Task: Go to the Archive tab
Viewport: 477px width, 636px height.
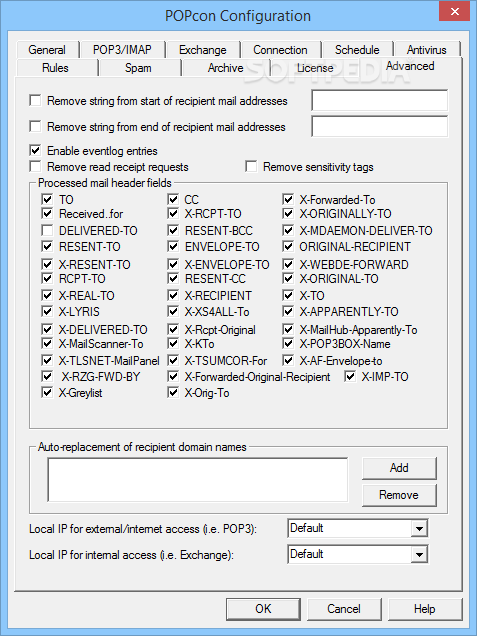Action: pos(226,68)
